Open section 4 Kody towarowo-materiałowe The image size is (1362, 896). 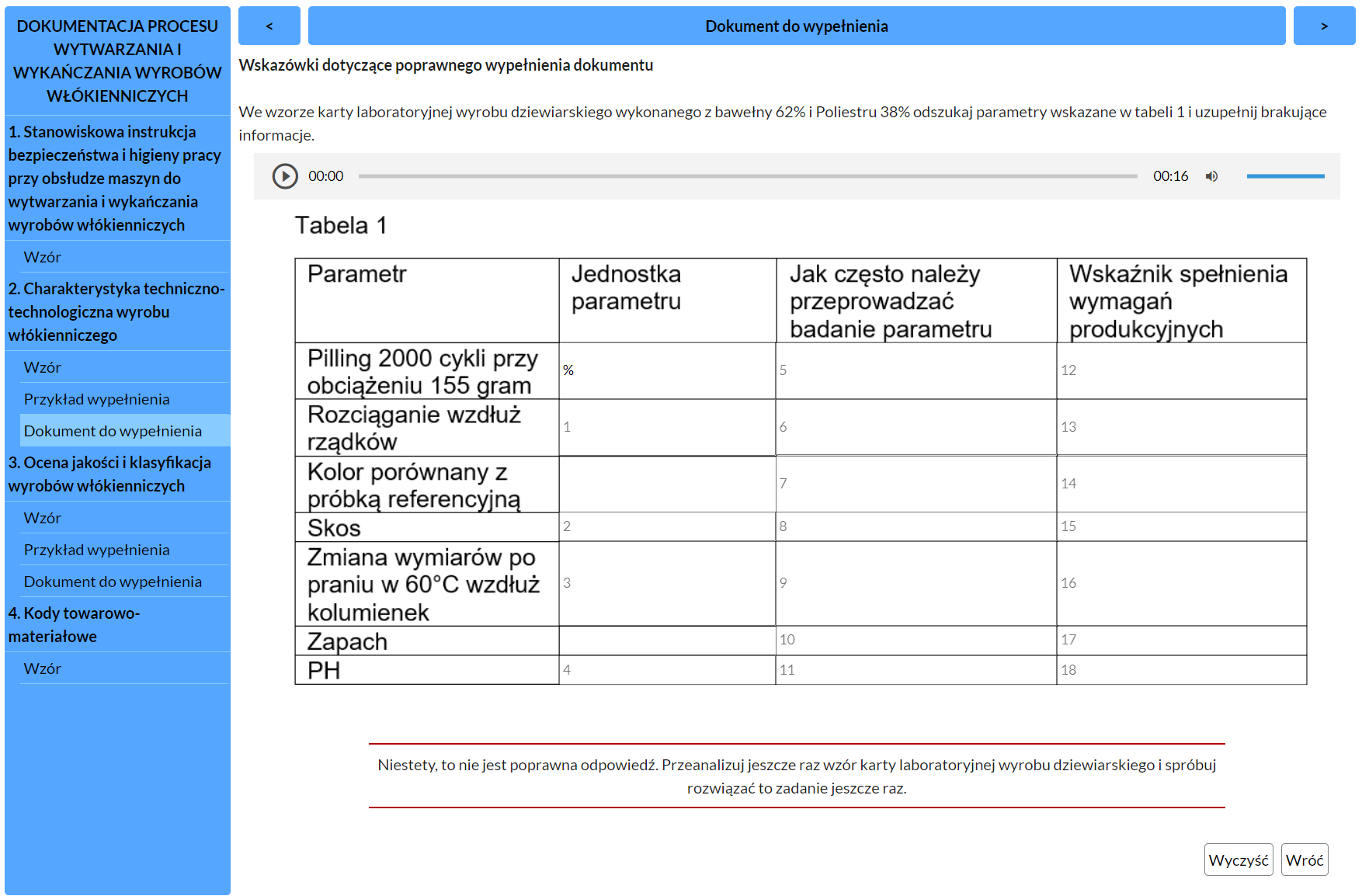click(x=75, y=624)
